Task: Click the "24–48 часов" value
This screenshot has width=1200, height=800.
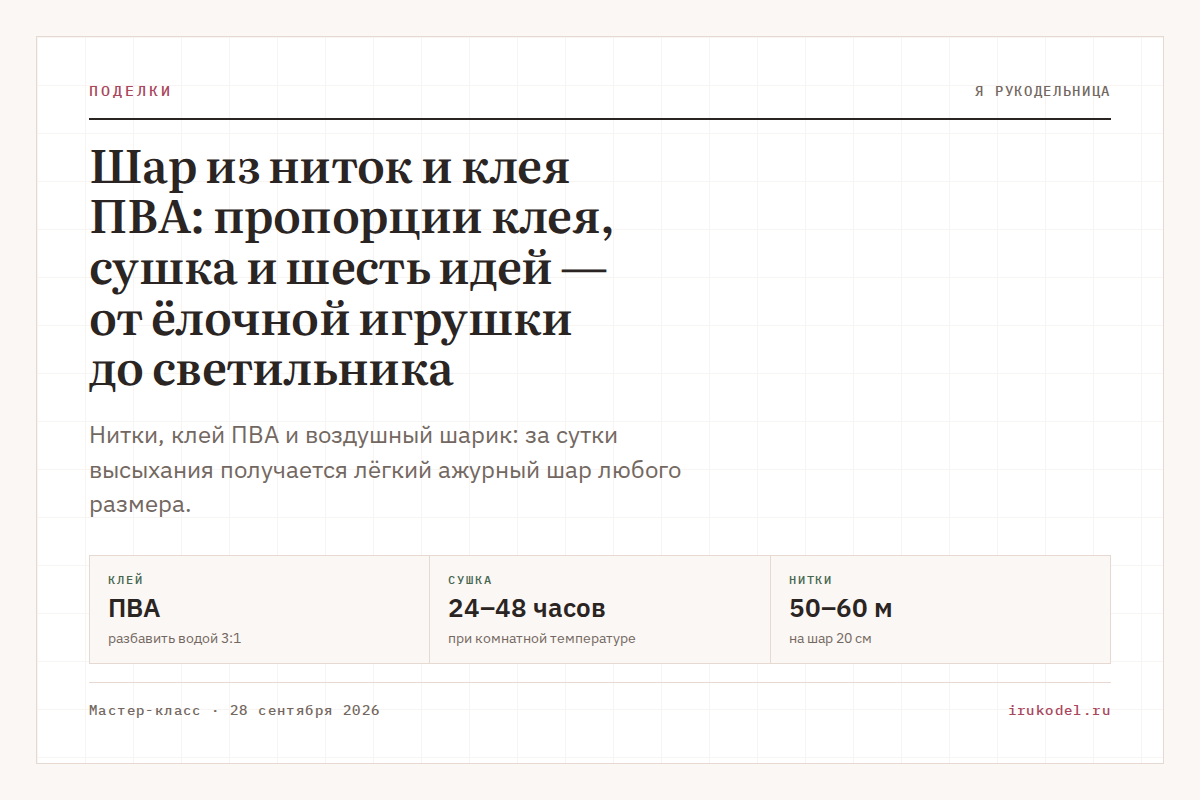Action: tap(527, 608)
